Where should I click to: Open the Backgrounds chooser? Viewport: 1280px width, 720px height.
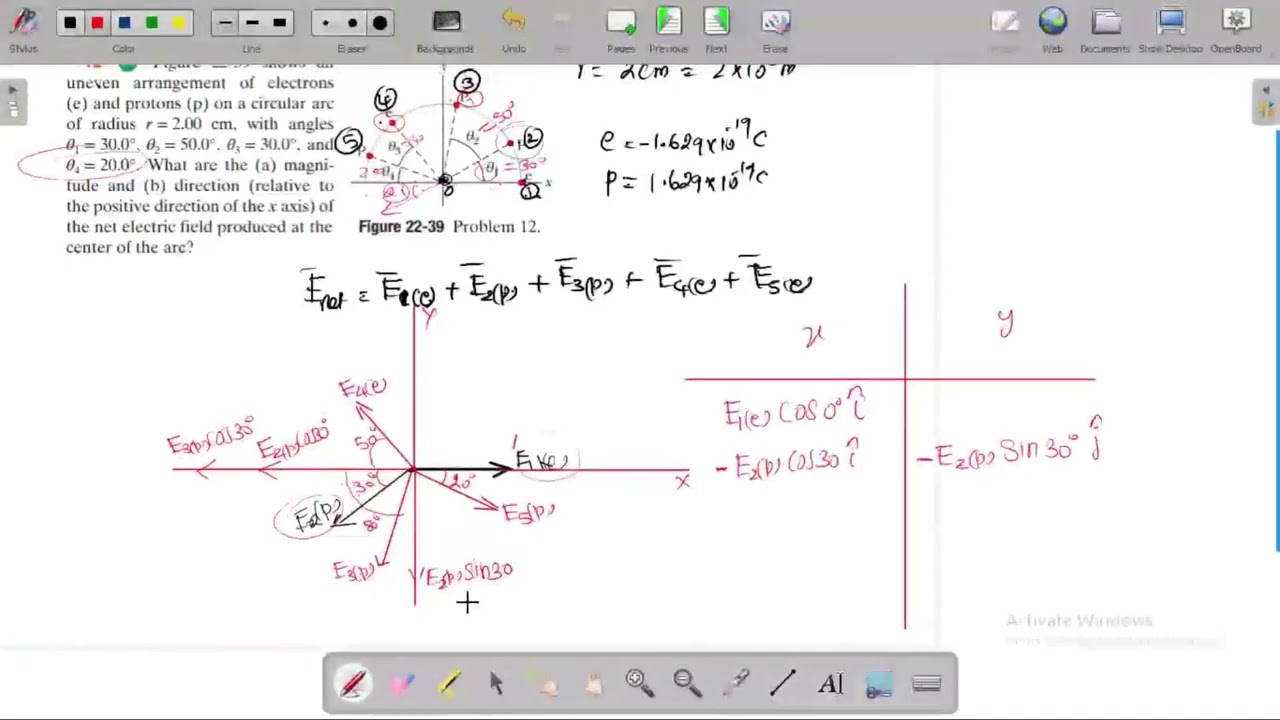click(x=446, y=28)
